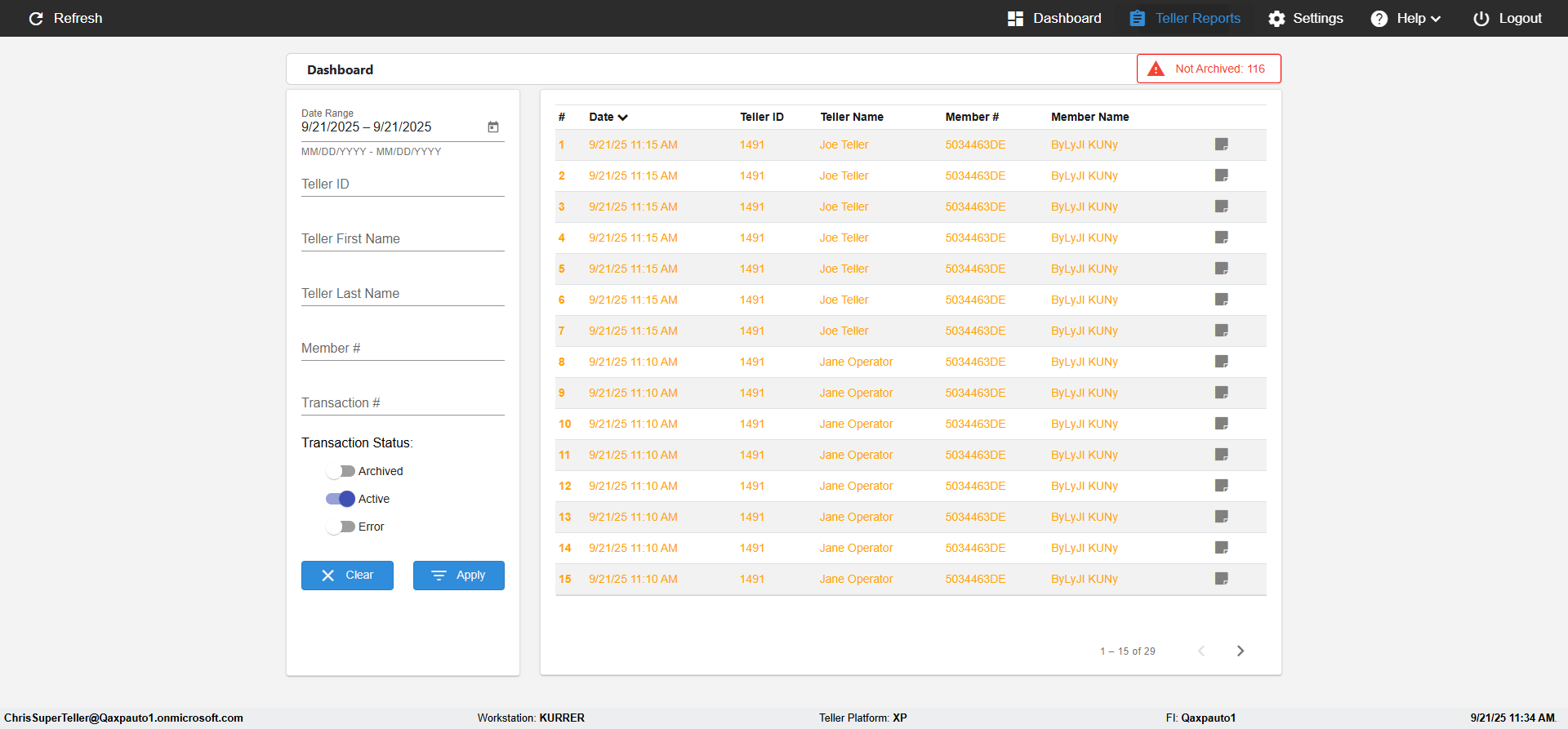The width and height of the screenshot is (1568, 729).
Task: Open note icon for row 10
Action: coord(1222,424)
